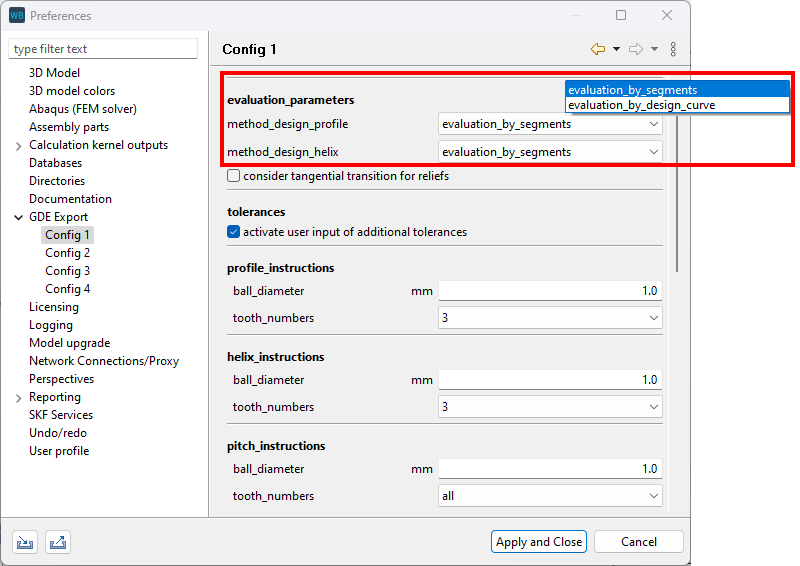This screenshot has height=566, width=800.
Task: Select Config 3 in the tree
Action: tap(67, 271)
